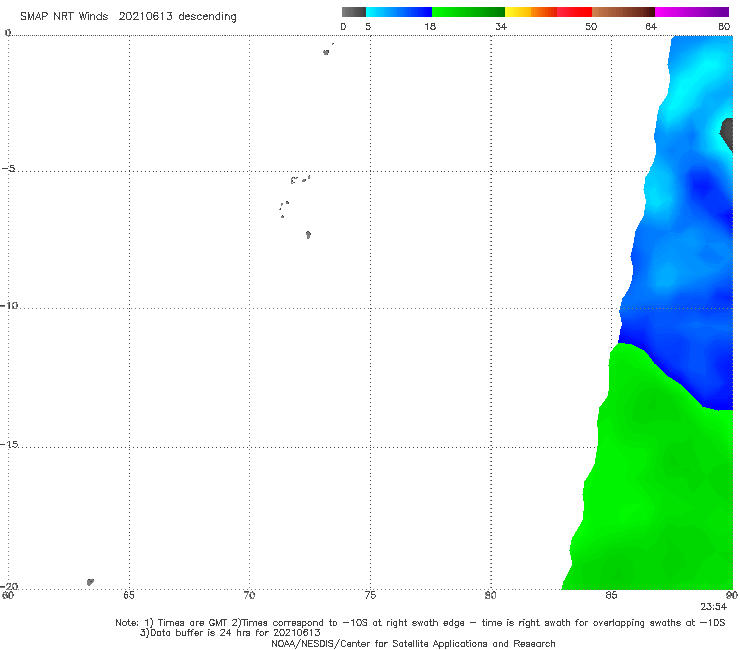Select the gray 0-5 color bar segment
This screenshot has width=740, height=650.
coord(354,12)
